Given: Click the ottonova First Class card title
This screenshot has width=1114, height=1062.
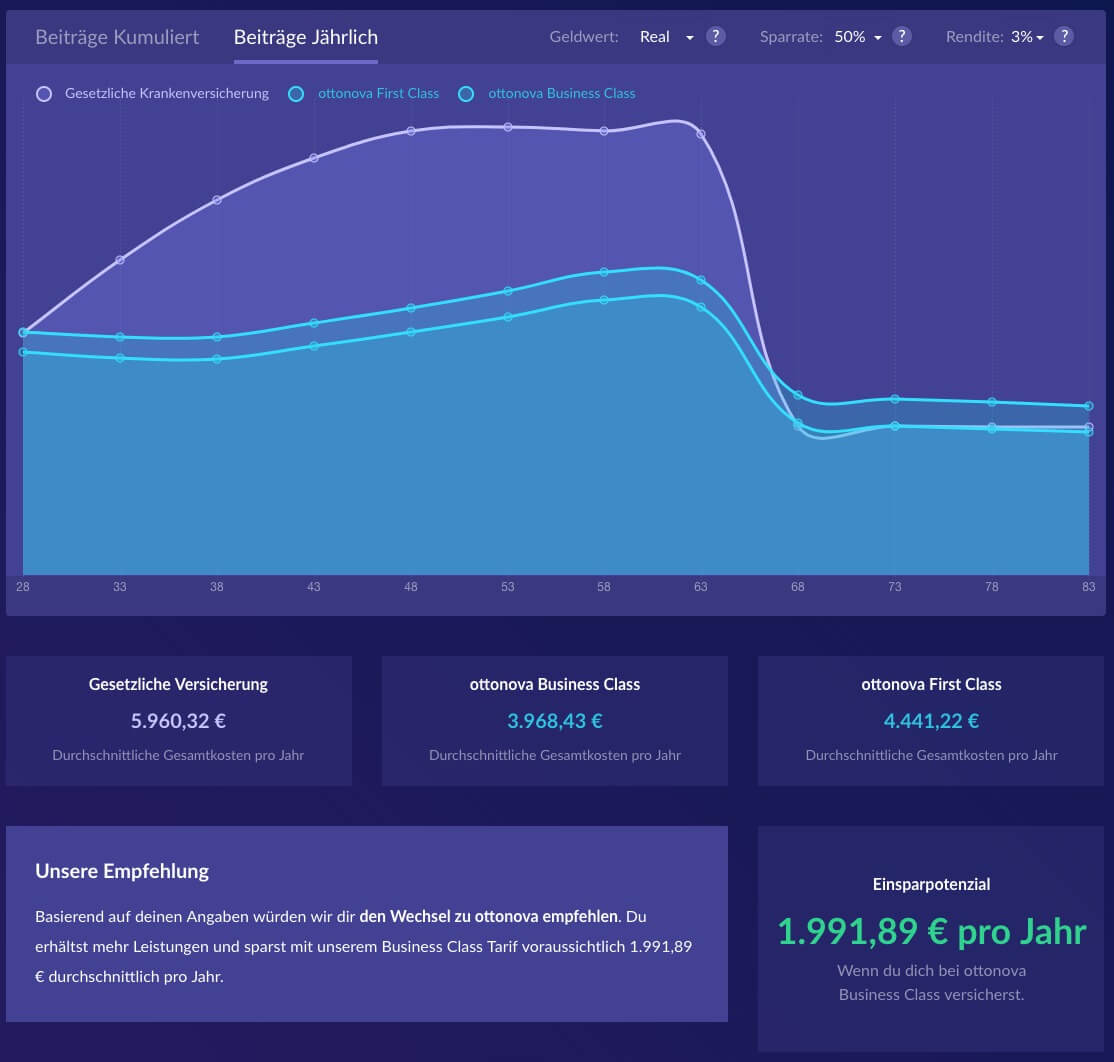Looking at the screenshot, I should coord(931,684).
